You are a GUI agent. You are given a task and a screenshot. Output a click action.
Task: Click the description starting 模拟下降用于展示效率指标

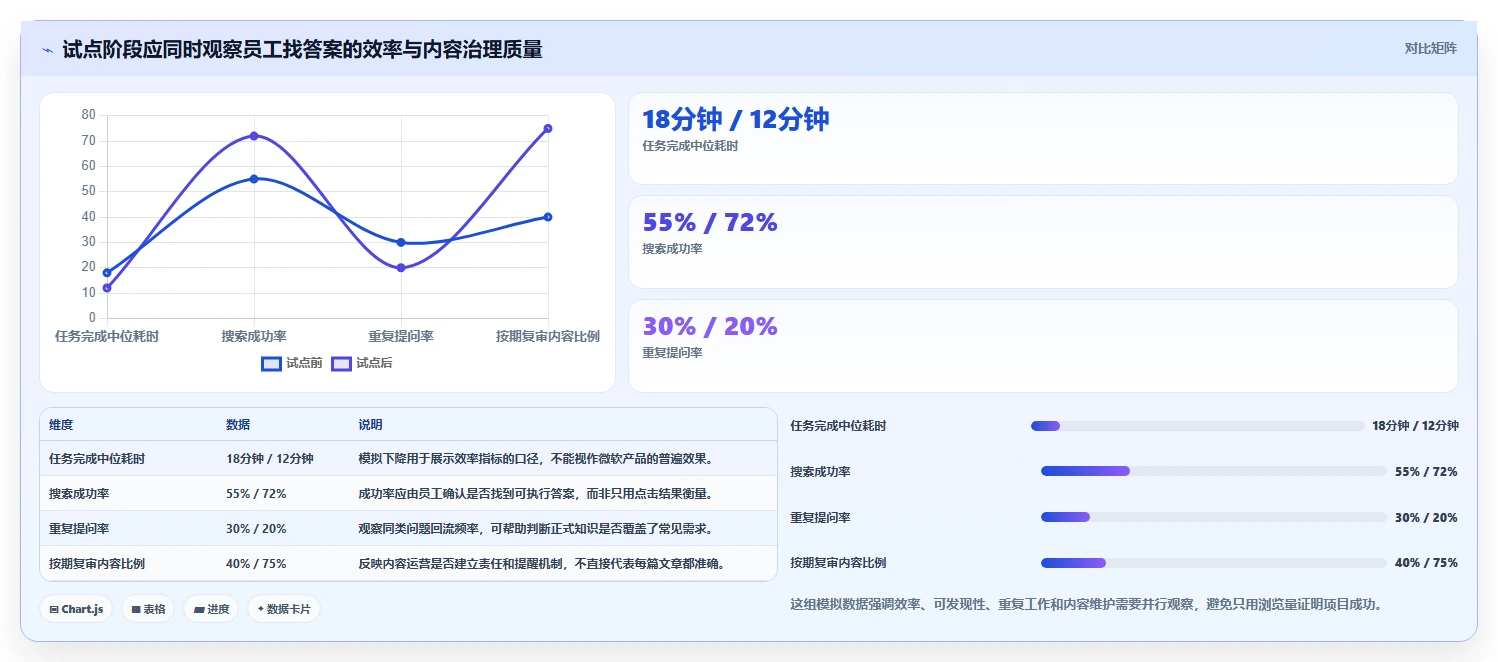[x=535, y=459]
